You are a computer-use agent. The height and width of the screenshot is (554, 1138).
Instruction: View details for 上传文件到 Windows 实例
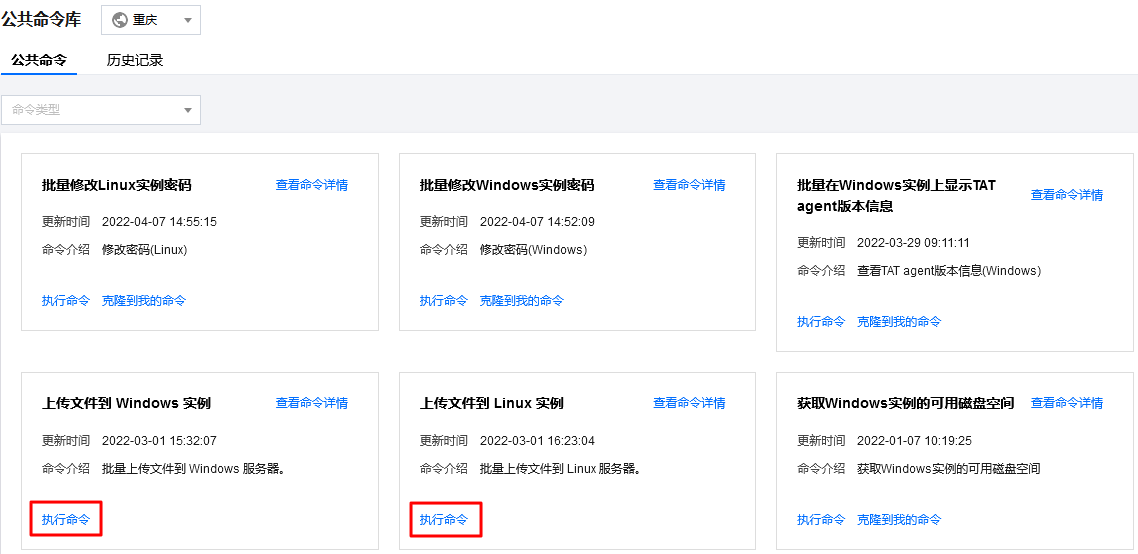tap(312, 403)
